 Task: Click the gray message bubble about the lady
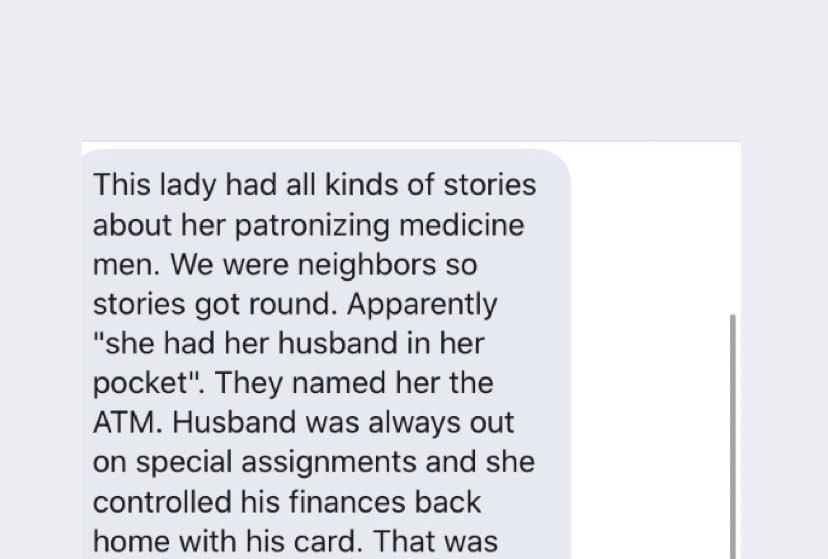pyautogui.click(x=326, y=354)
